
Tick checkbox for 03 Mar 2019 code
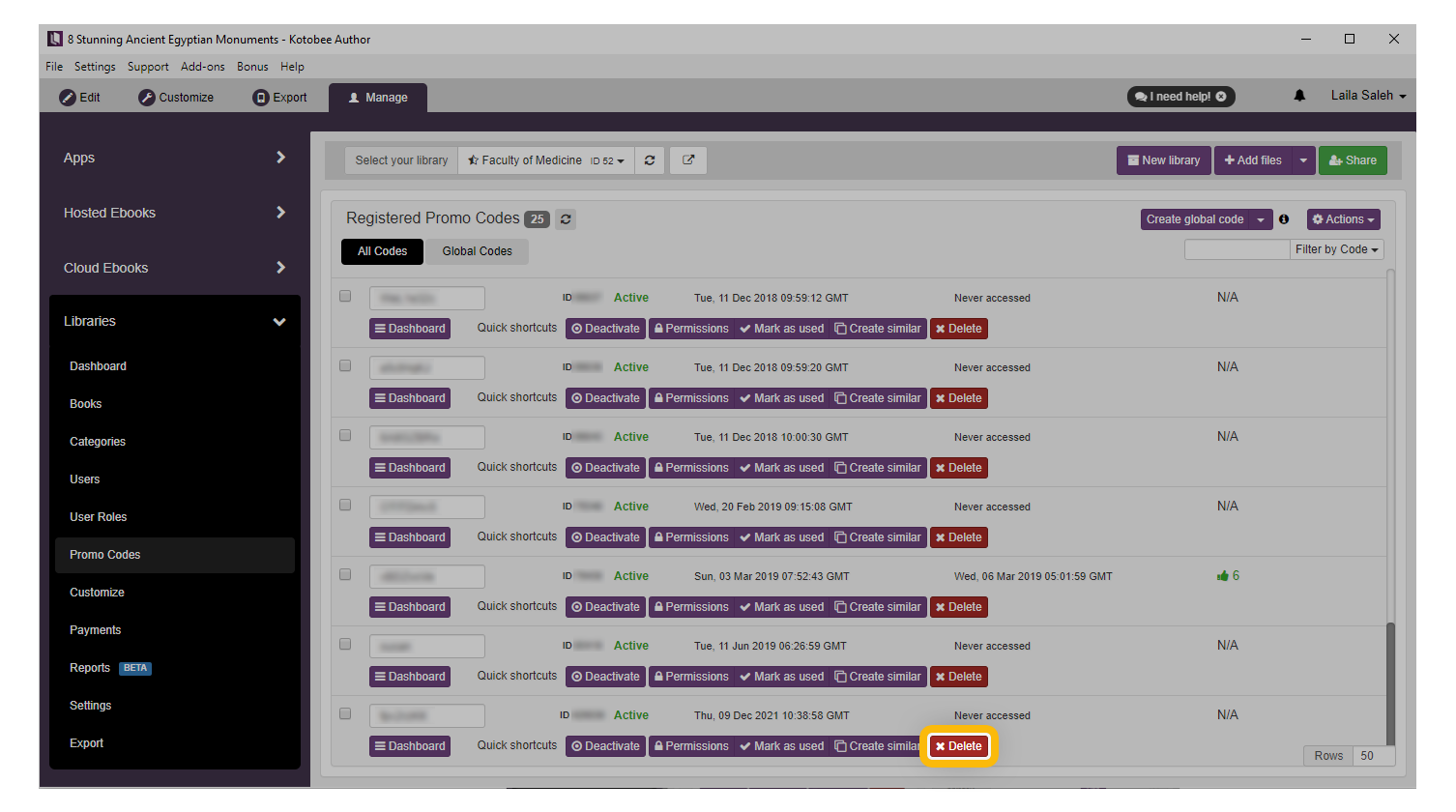coord(345,574)
